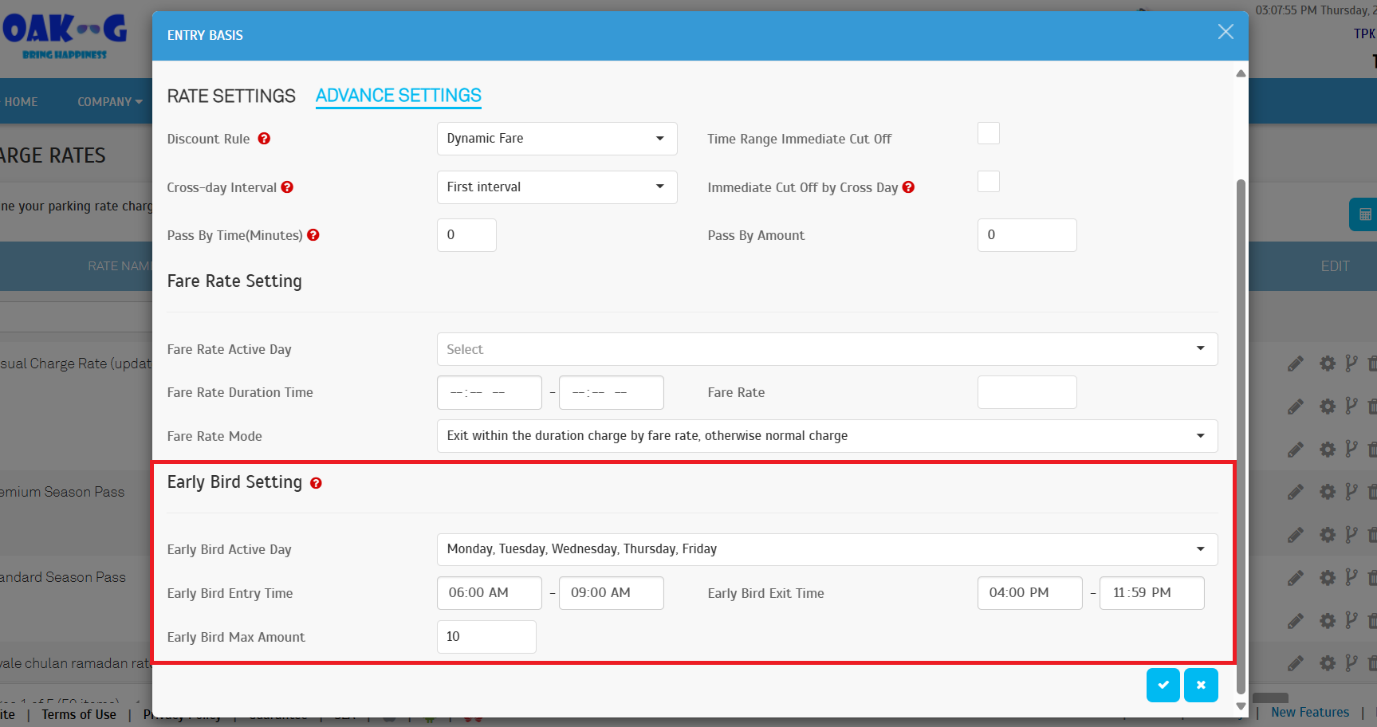Close the Entry Basis dialog
The image size is (1377, 727).
(1225, 32)
